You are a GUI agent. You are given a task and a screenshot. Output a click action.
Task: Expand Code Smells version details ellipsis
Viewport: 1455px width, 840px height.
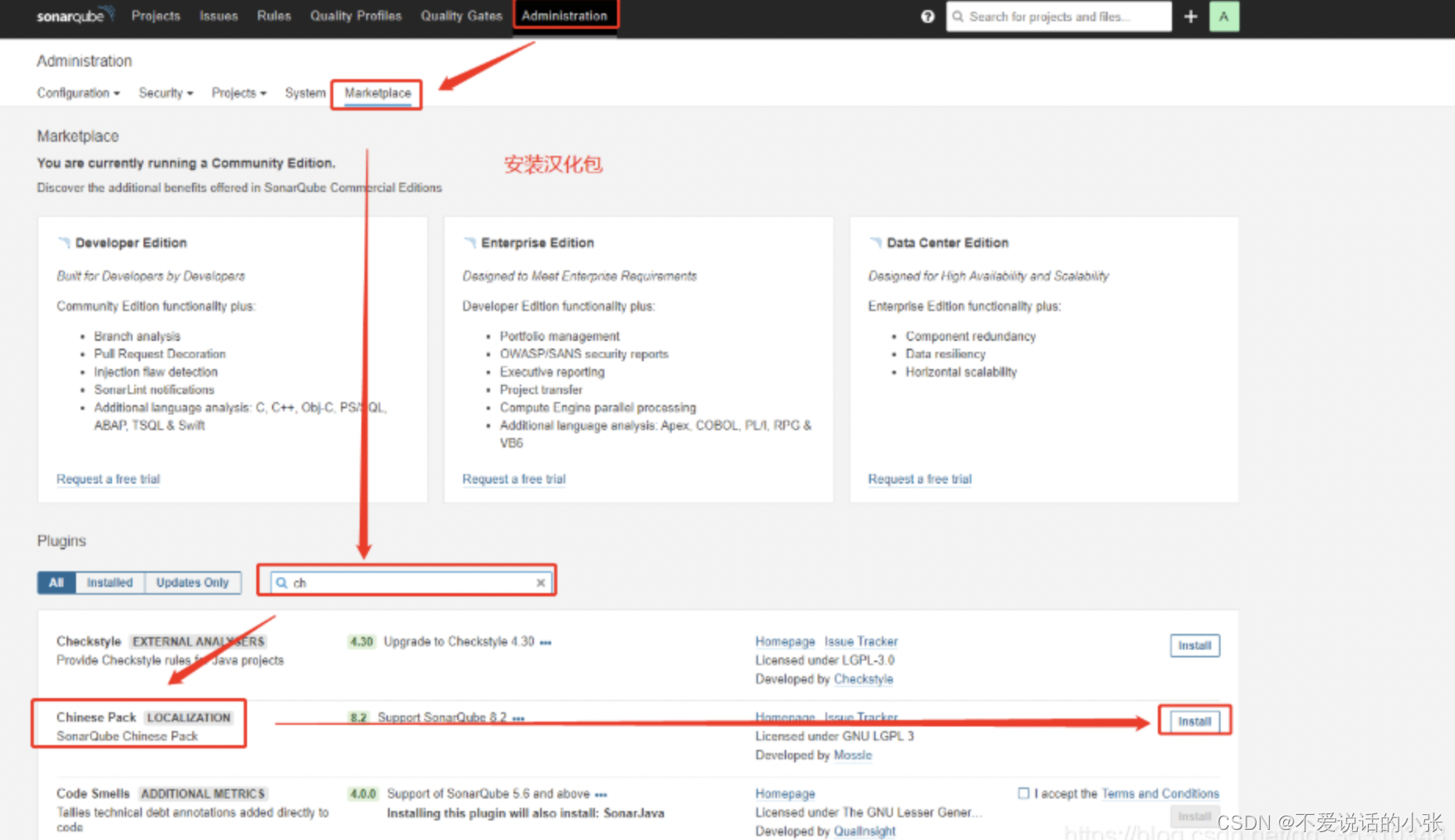(601, 795)
